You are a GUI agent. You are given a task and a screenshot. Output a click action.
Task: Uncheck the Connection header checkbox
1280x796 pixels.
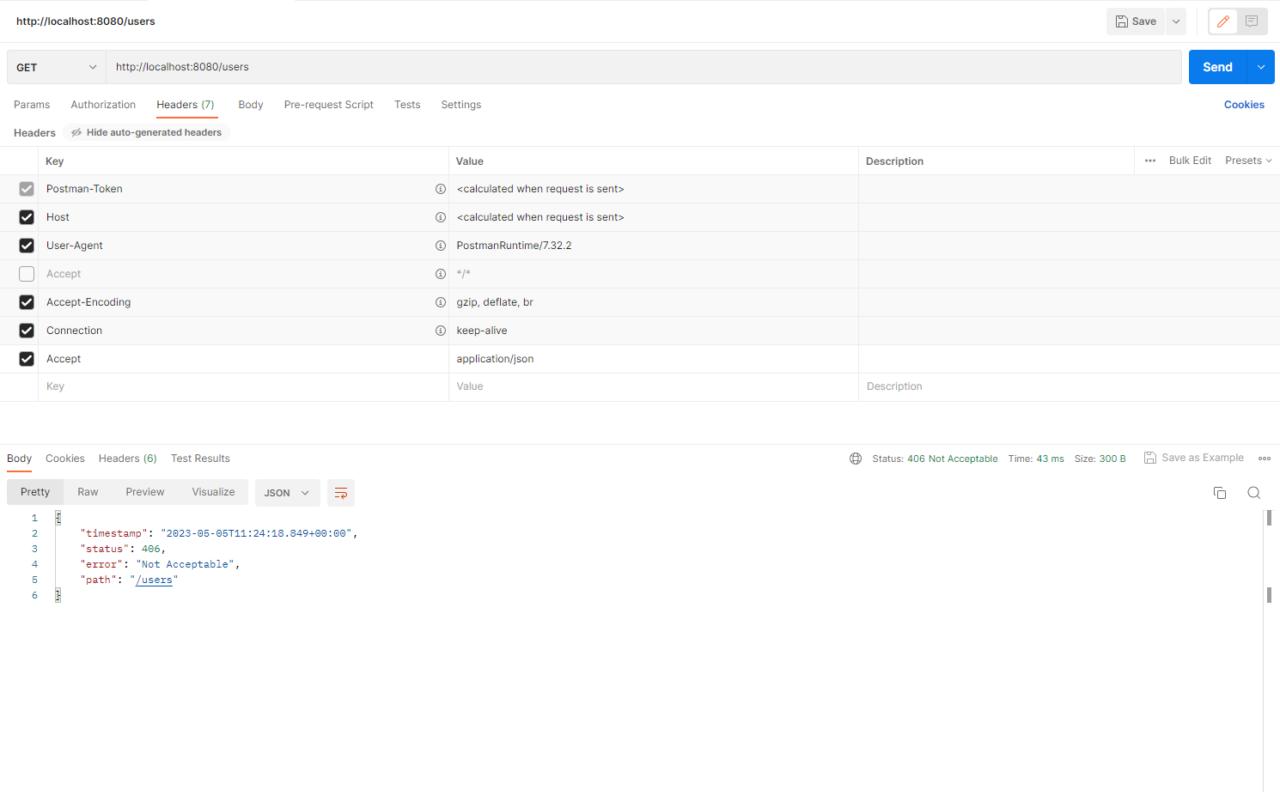click(27, 331)
